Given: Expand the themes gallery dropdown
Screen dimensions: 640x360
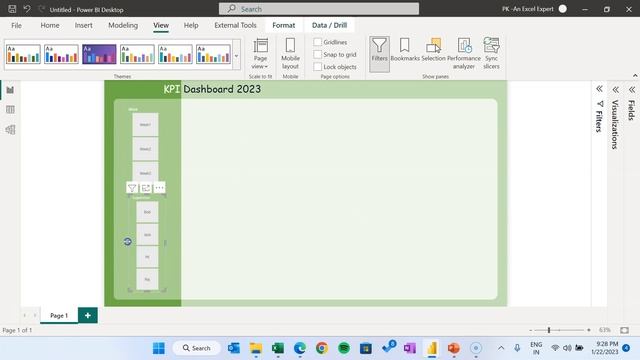Looking at the screenshot, I should 236,55.
